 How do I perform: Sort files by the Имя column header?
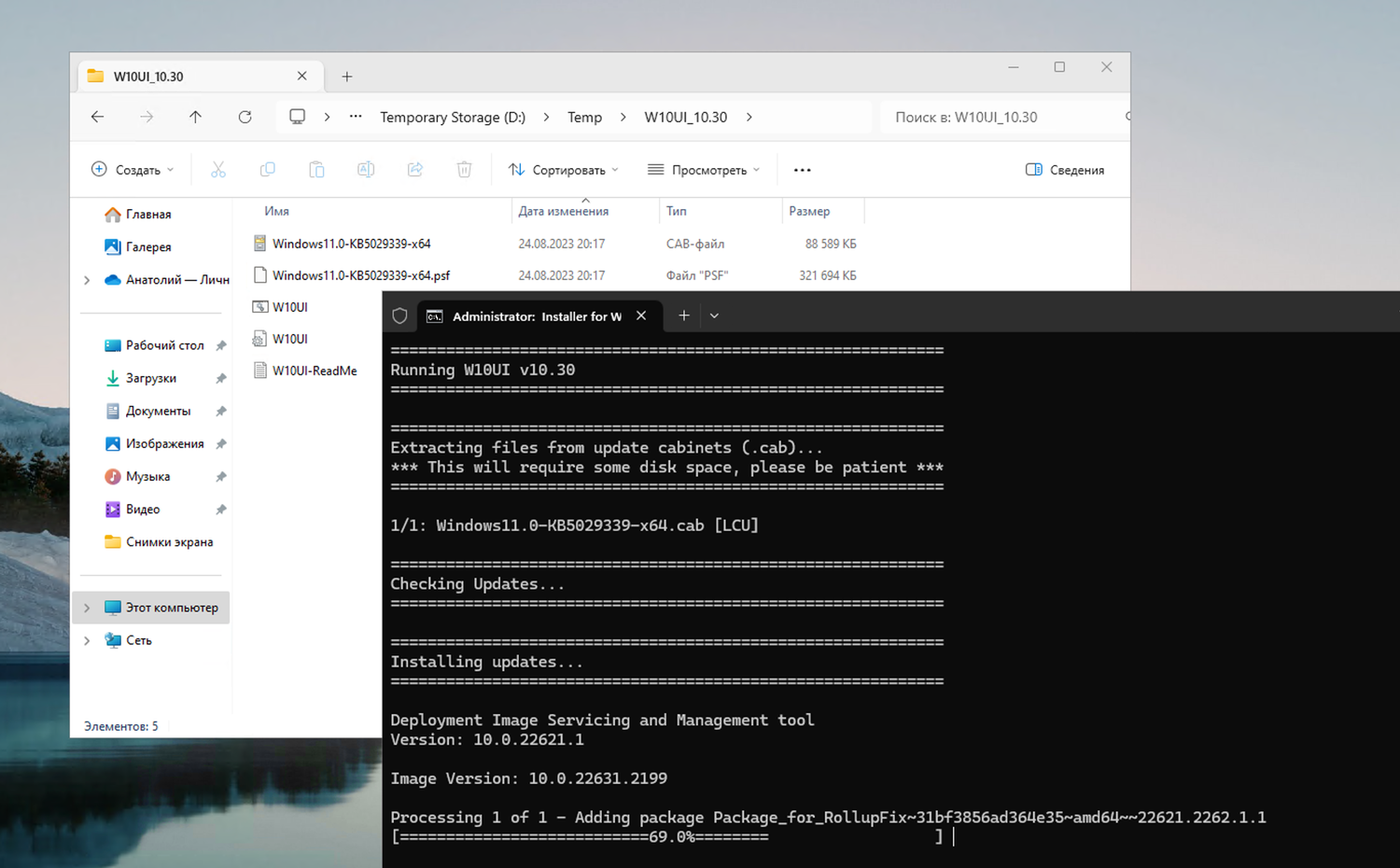tap(276, 211)
